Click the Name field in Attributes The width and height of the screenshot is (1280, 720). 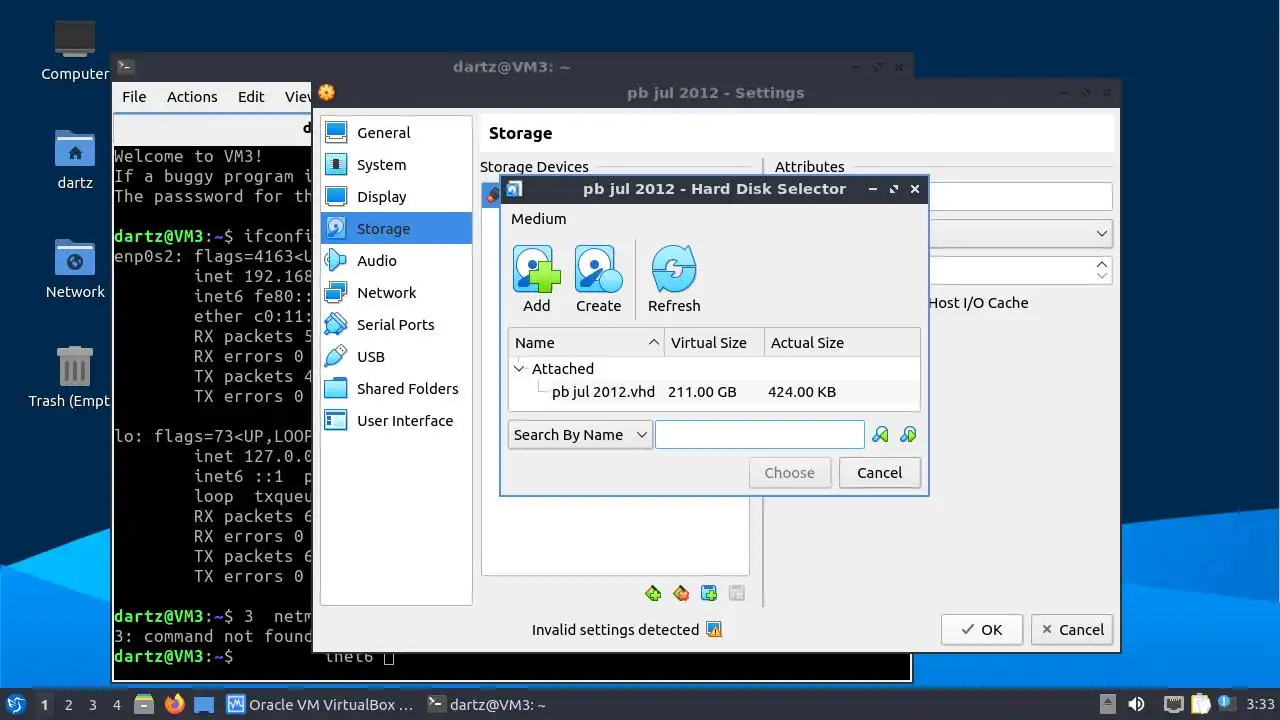tap(1020, 197)
